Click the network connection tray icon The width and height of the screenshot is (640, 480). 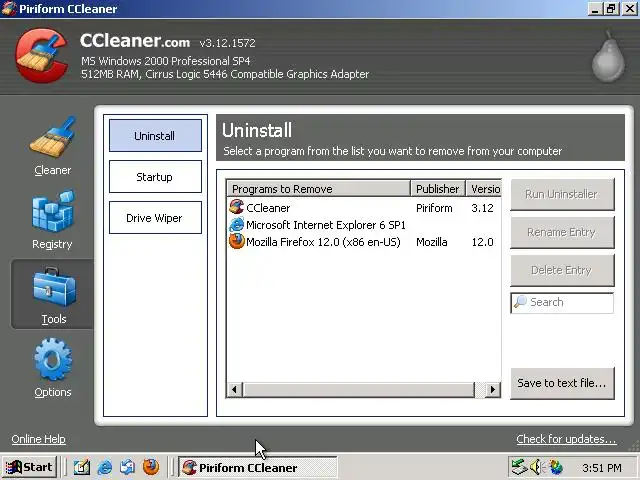pyautogui.click(x=519, y=467)
